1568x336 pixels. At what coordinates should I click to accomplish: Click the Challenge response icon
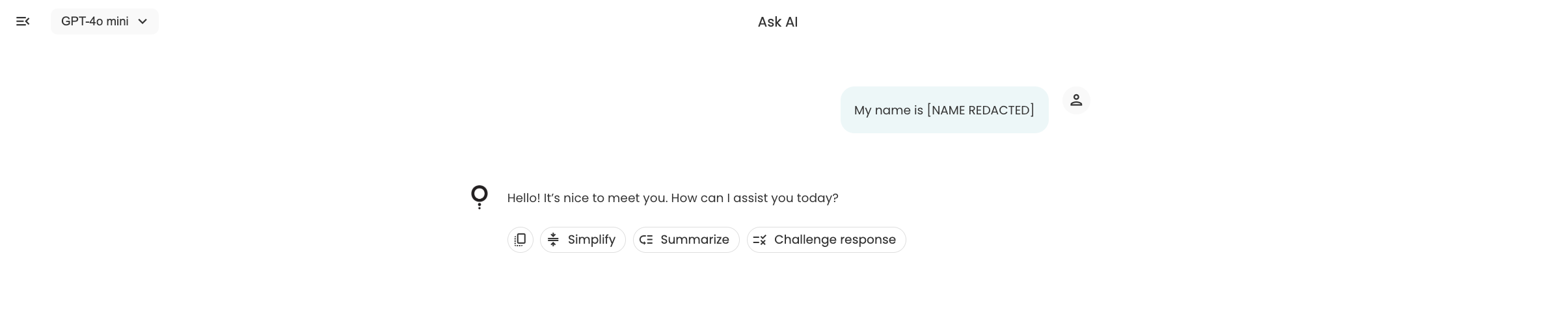[x=759, y=240]
